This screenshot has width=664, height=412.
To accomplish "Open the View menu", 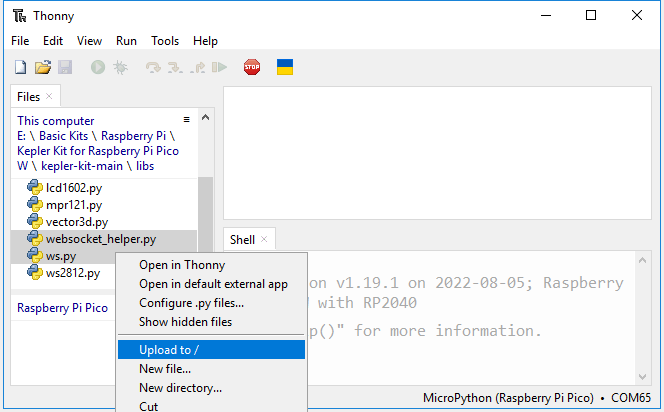I will click(x=89, y=41).
